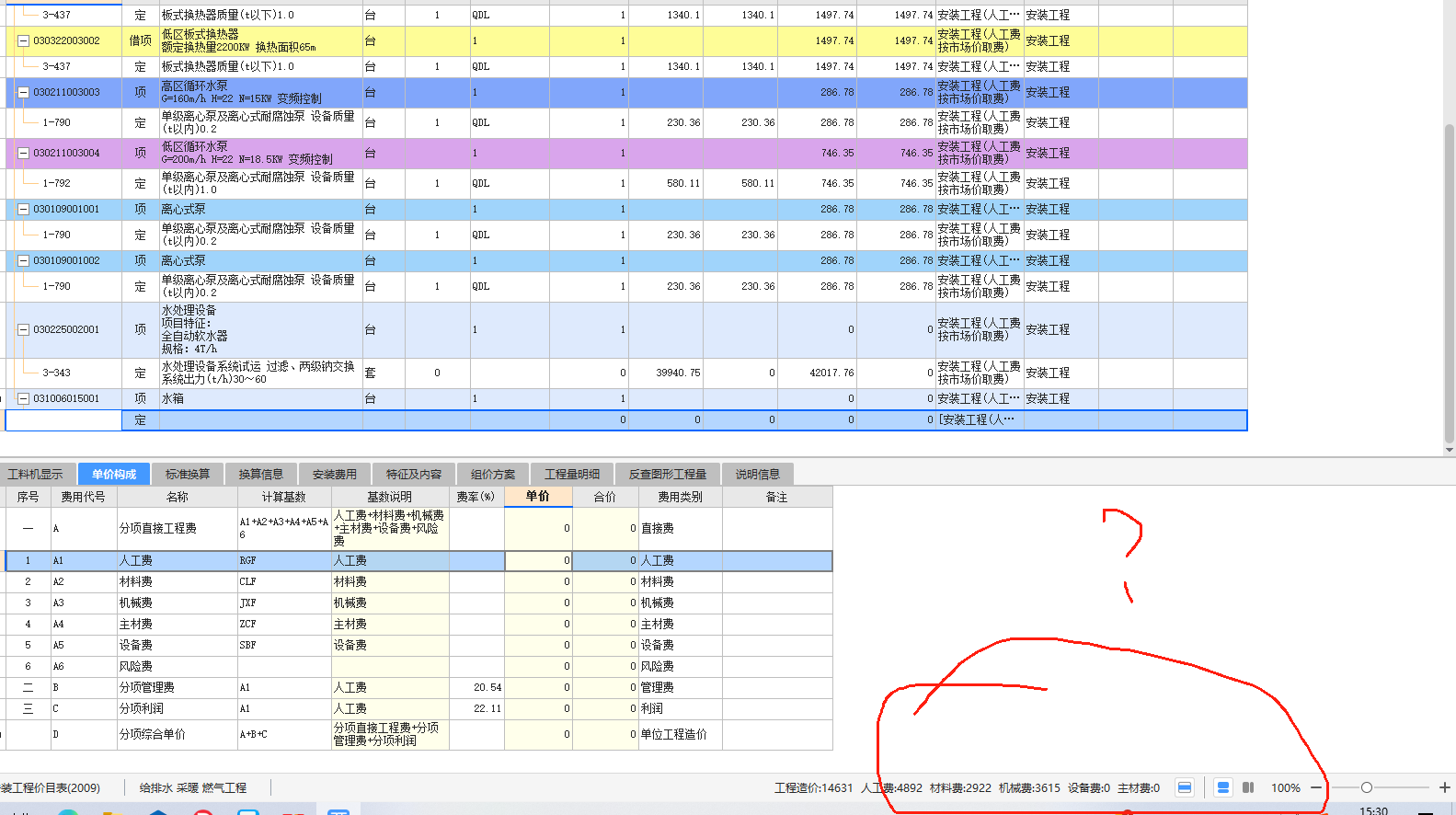Select the 分项综合单价 row
This screenshot has width=1456, height=815.
click(418, 734)
